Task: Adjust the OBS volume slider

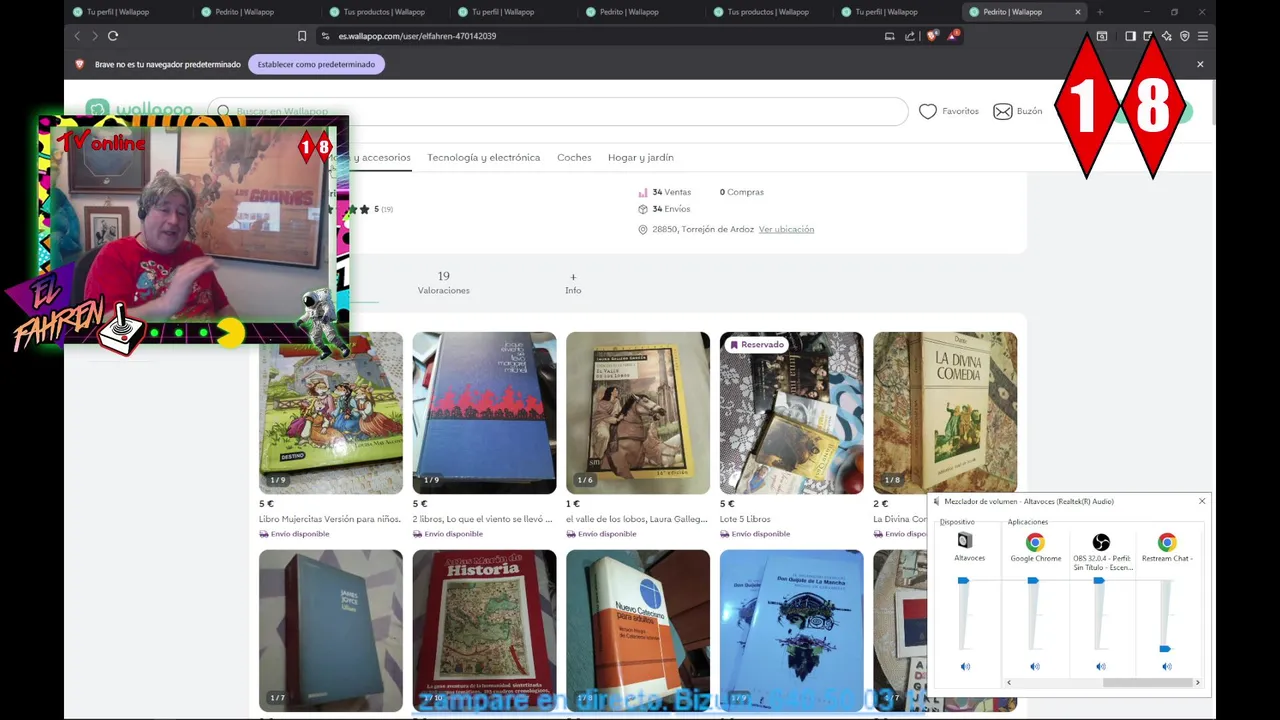Action: tap(1099, 580)
